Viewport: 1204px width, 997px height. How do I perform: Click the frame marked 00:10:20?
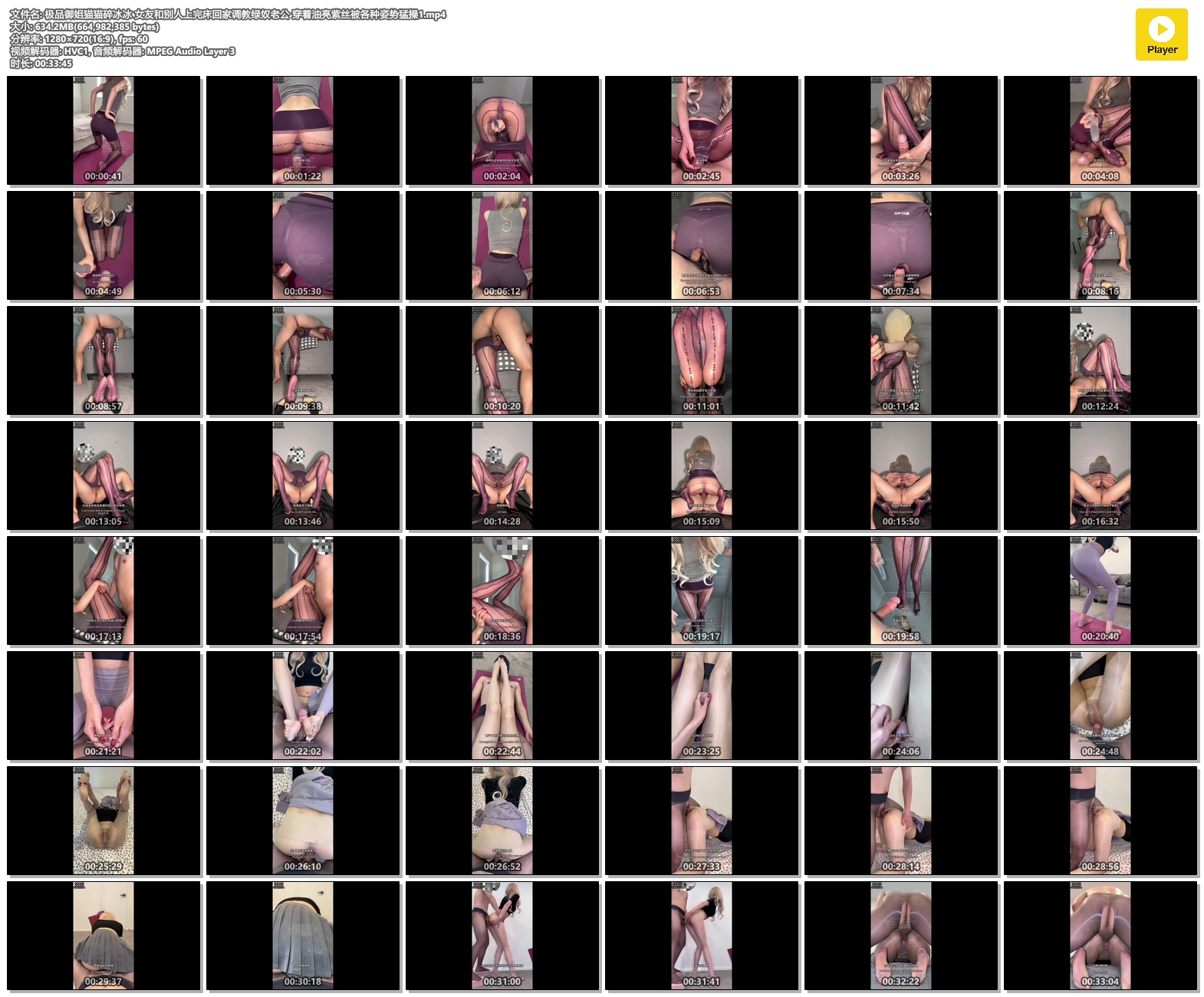pos(502,360)
